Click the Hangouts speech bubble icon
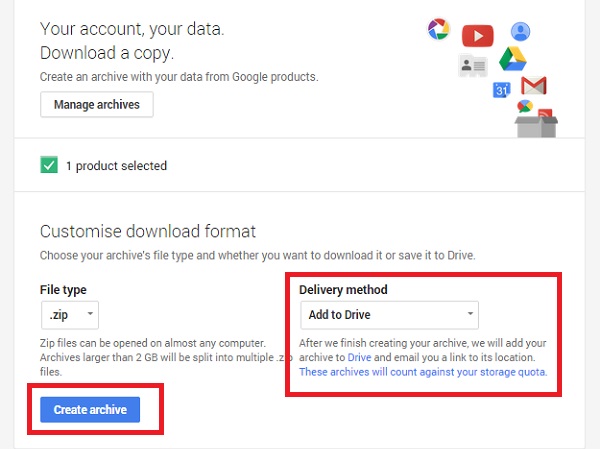Image resolution: width=600 pixels, height=449 pixels. pyautogui.click(x=525, y=106)
